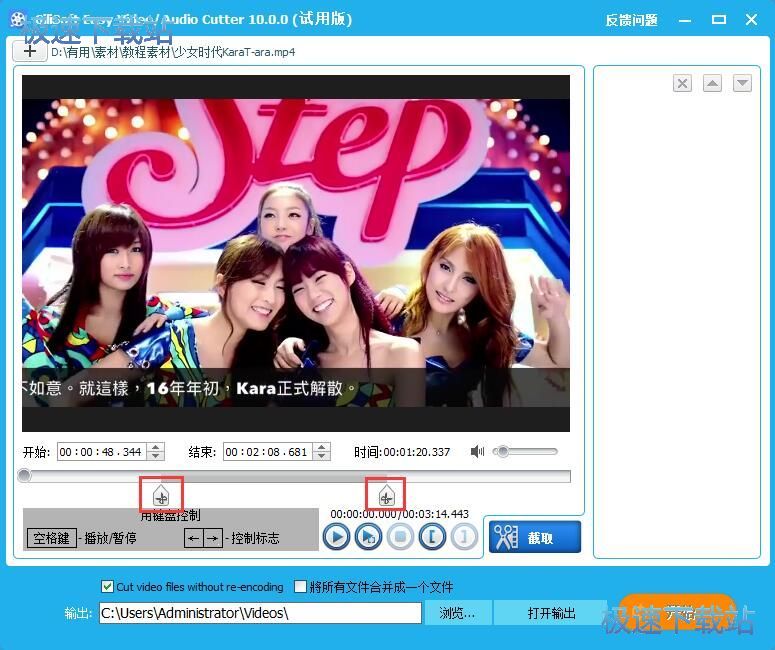Click the playback position knob
775x650 pixels.
24,476
